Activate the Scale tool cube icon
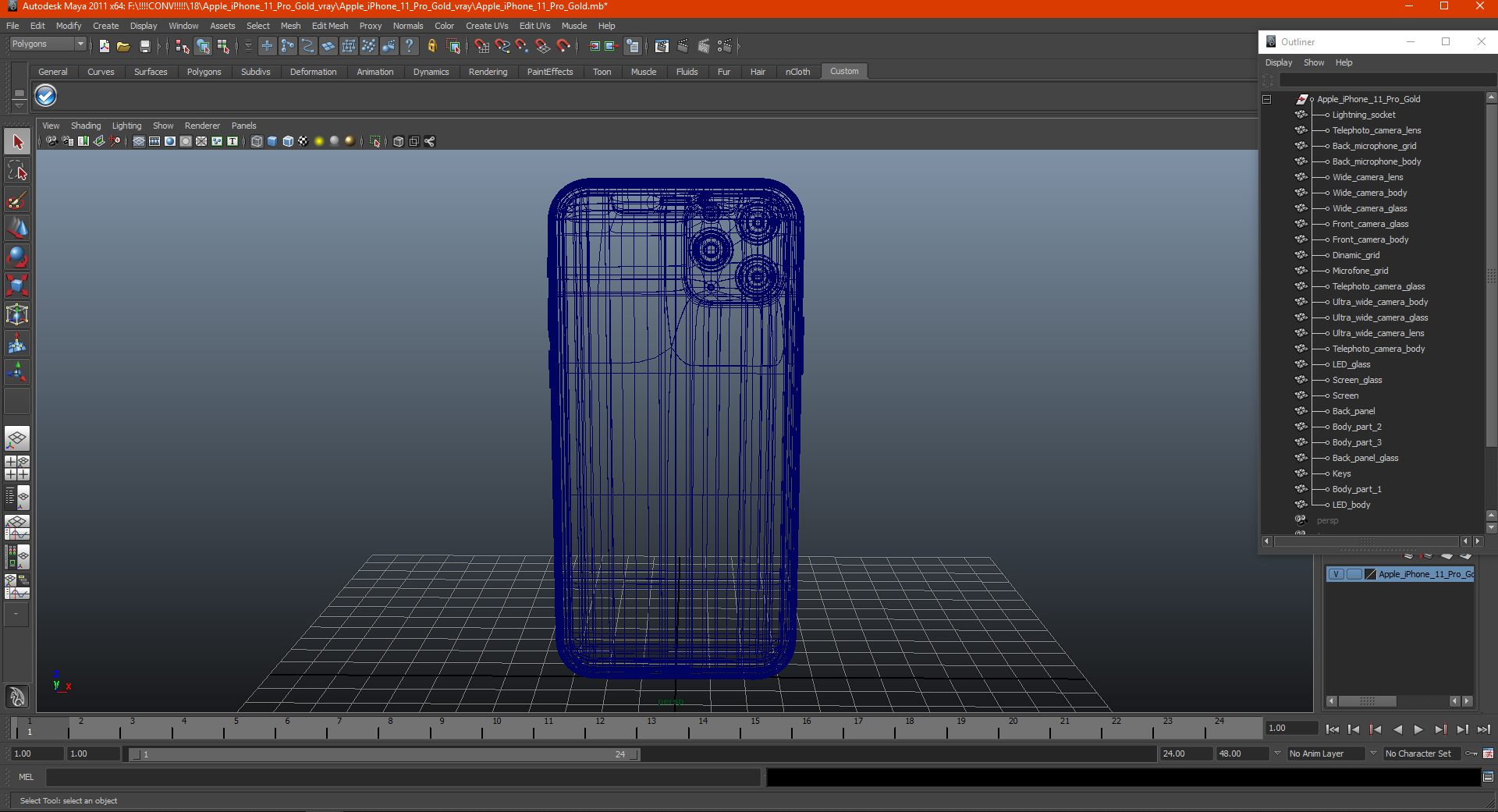The image size is (1498, 812). [17, 285]
